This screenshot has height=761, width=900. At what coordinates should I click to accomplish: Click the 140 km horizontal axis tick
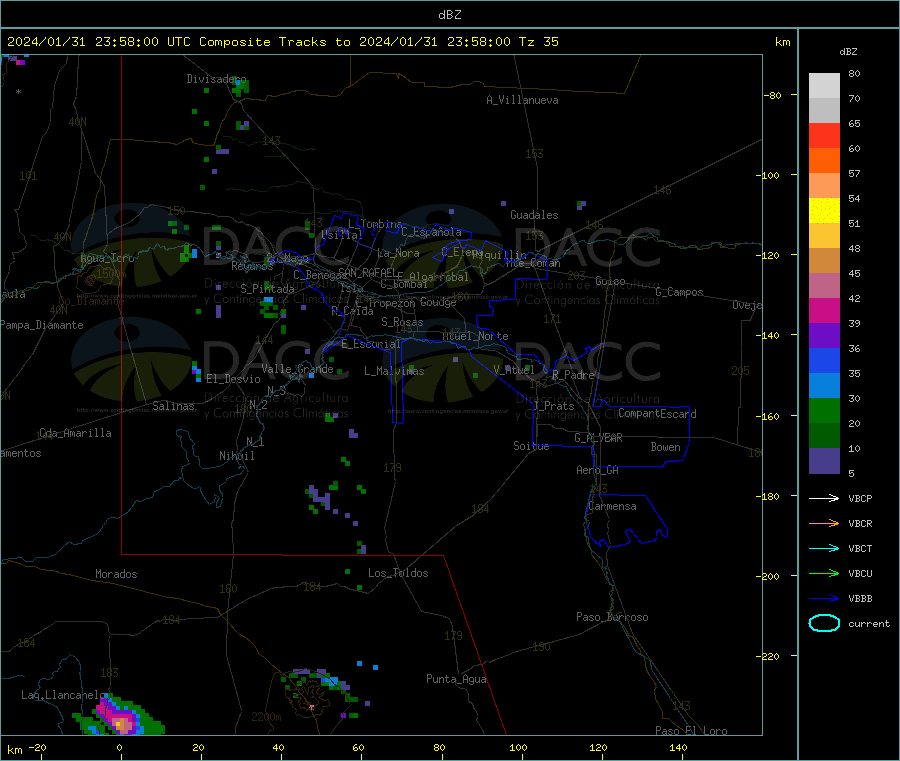click(x=678, y=747)
